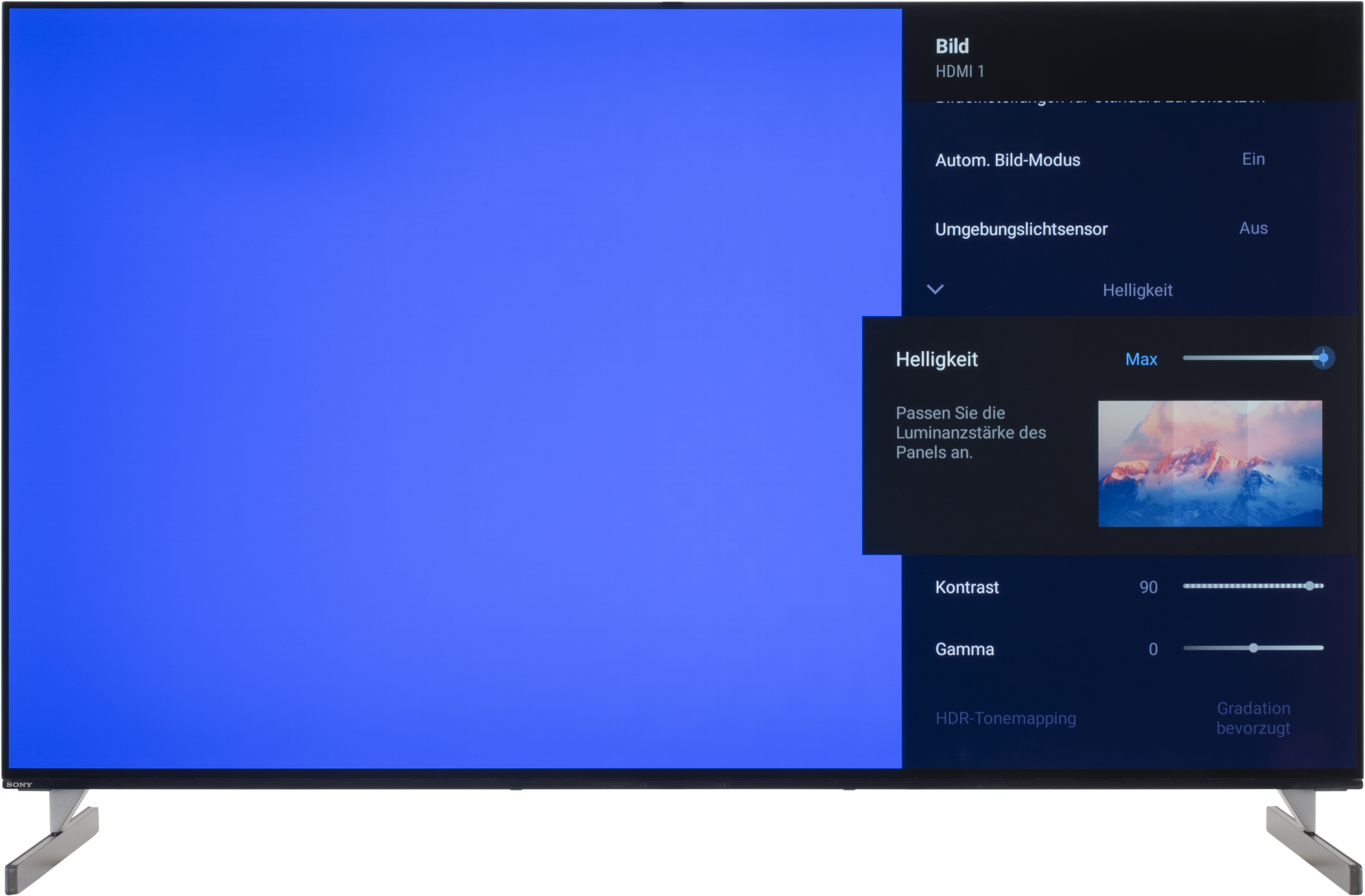Click the Helligkeit slider handle at Max
This screenshot has width=1365, height=896.
(x=1323, y=358)
